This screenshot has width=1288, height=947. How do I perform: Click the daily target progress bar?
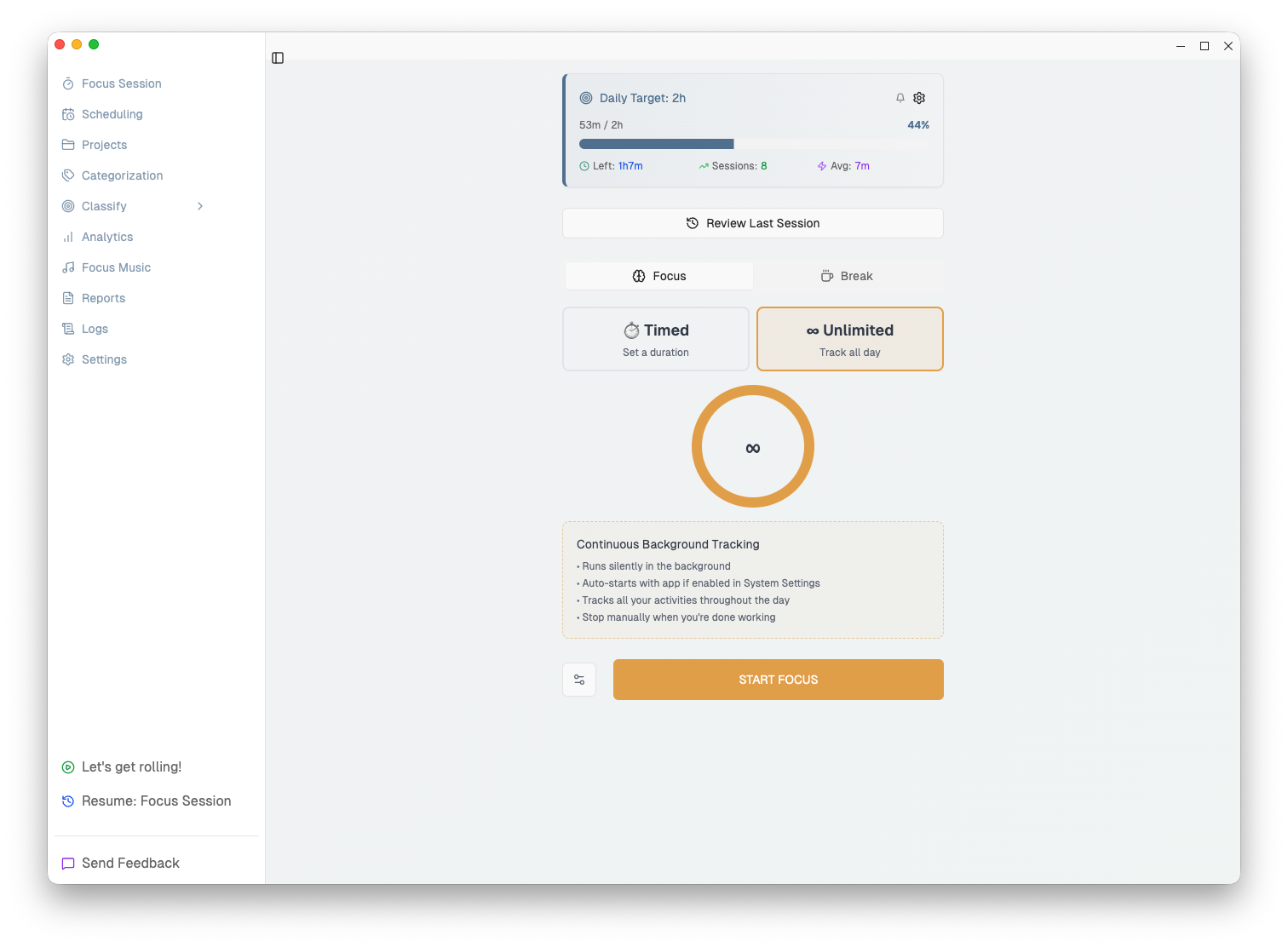pyautogui.click(x=753, y=144)
